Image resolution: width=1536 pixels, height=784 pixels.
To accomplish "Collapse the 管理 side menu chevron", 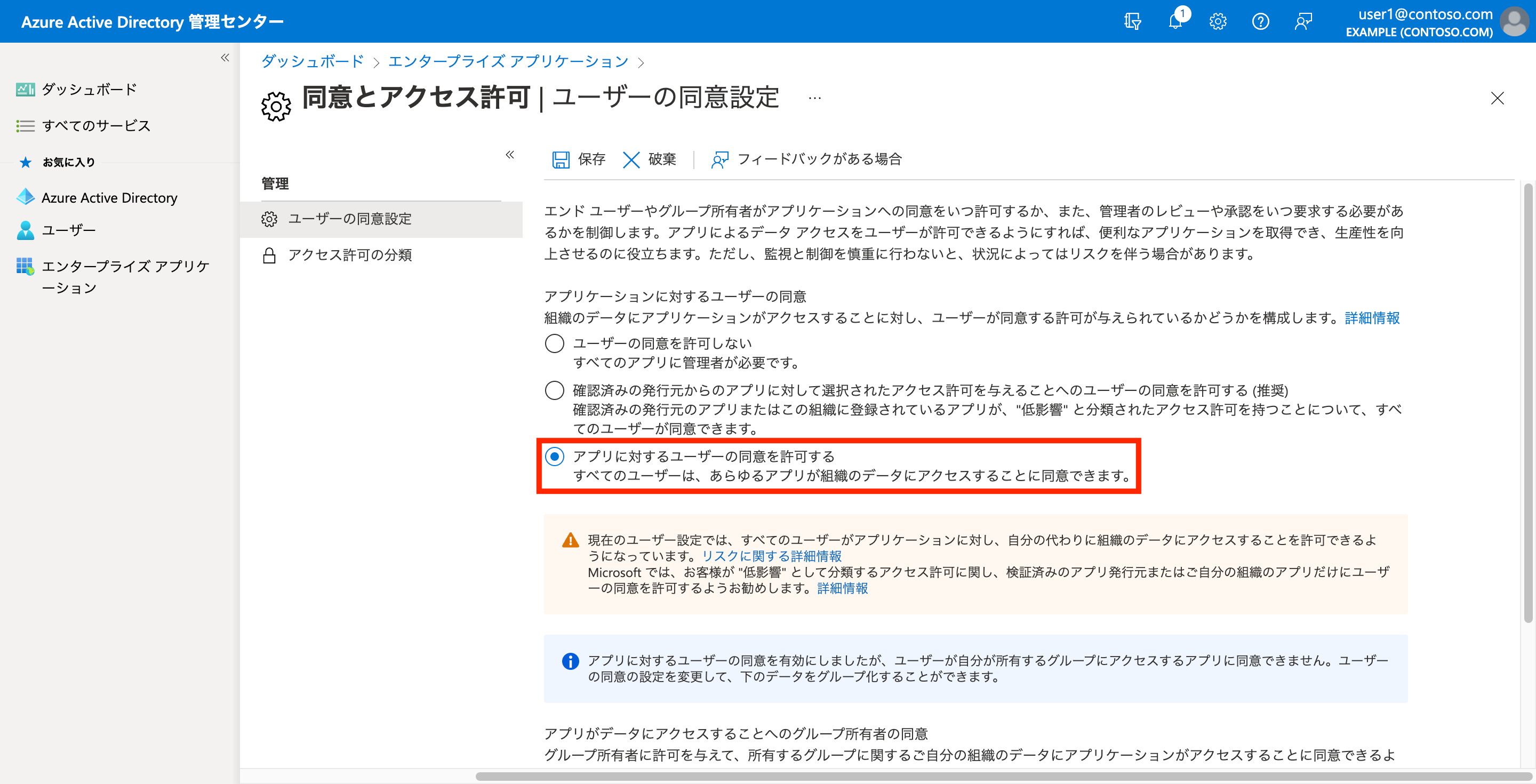I will pos(510,155).
